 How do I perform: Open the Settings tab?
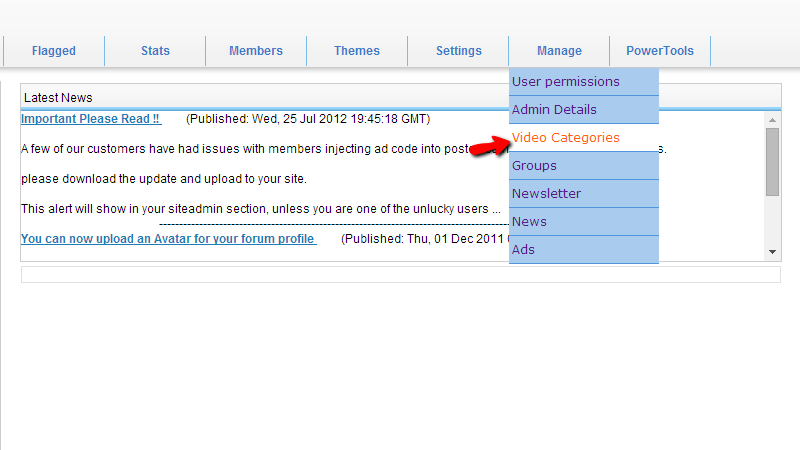click(x=458, y=51)
